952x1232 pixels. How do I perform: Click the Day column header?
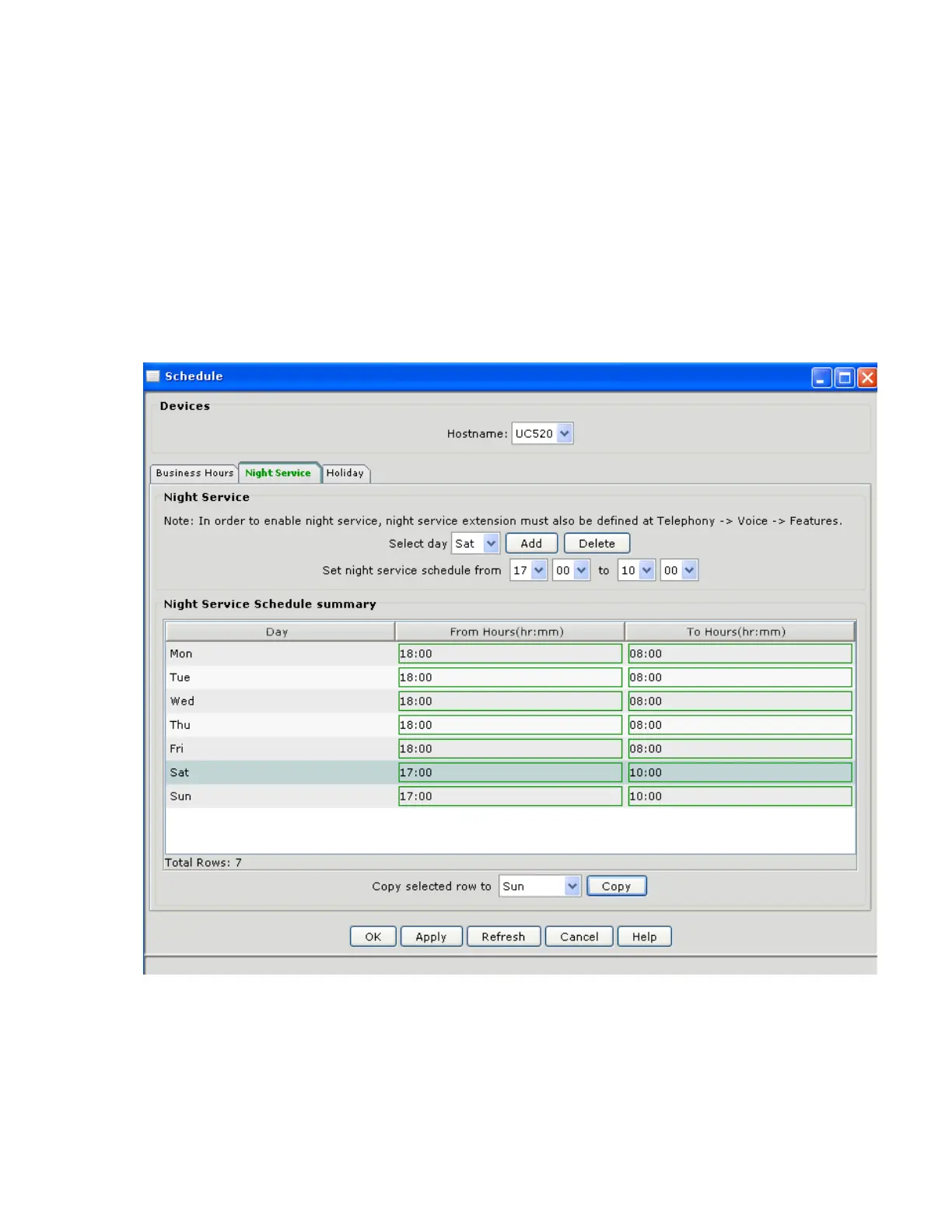[x=280, y=632]
